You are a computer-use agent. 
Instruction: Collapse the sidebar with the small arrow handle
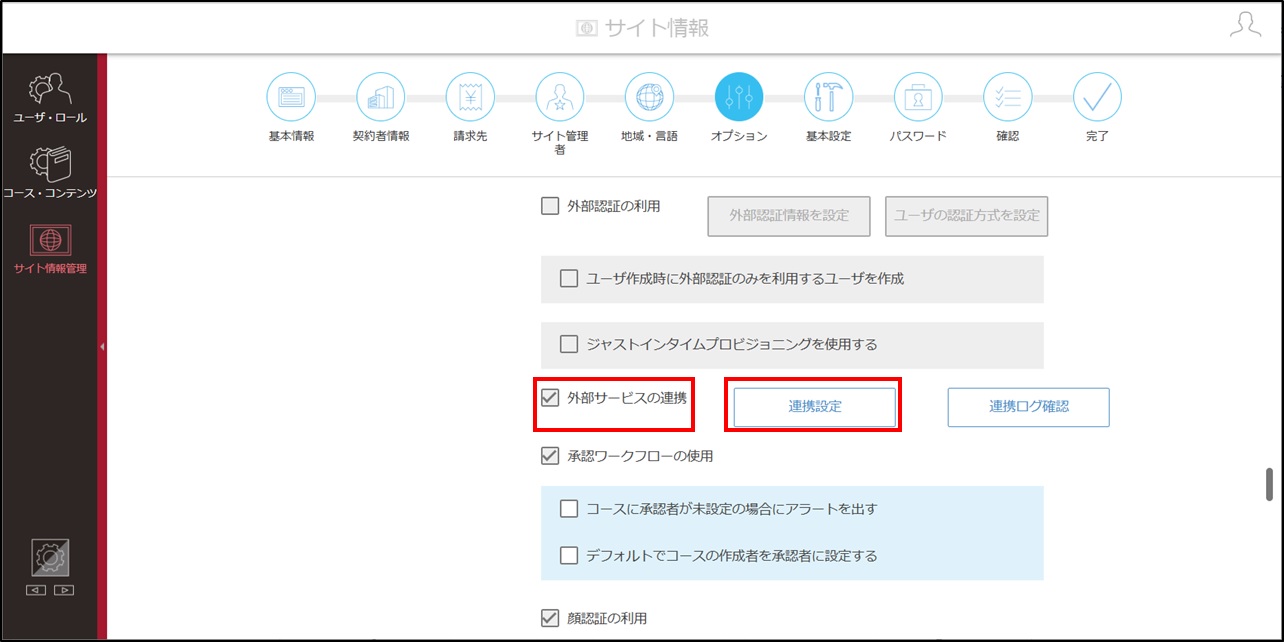pyautogui.click(x=101, y=347)
